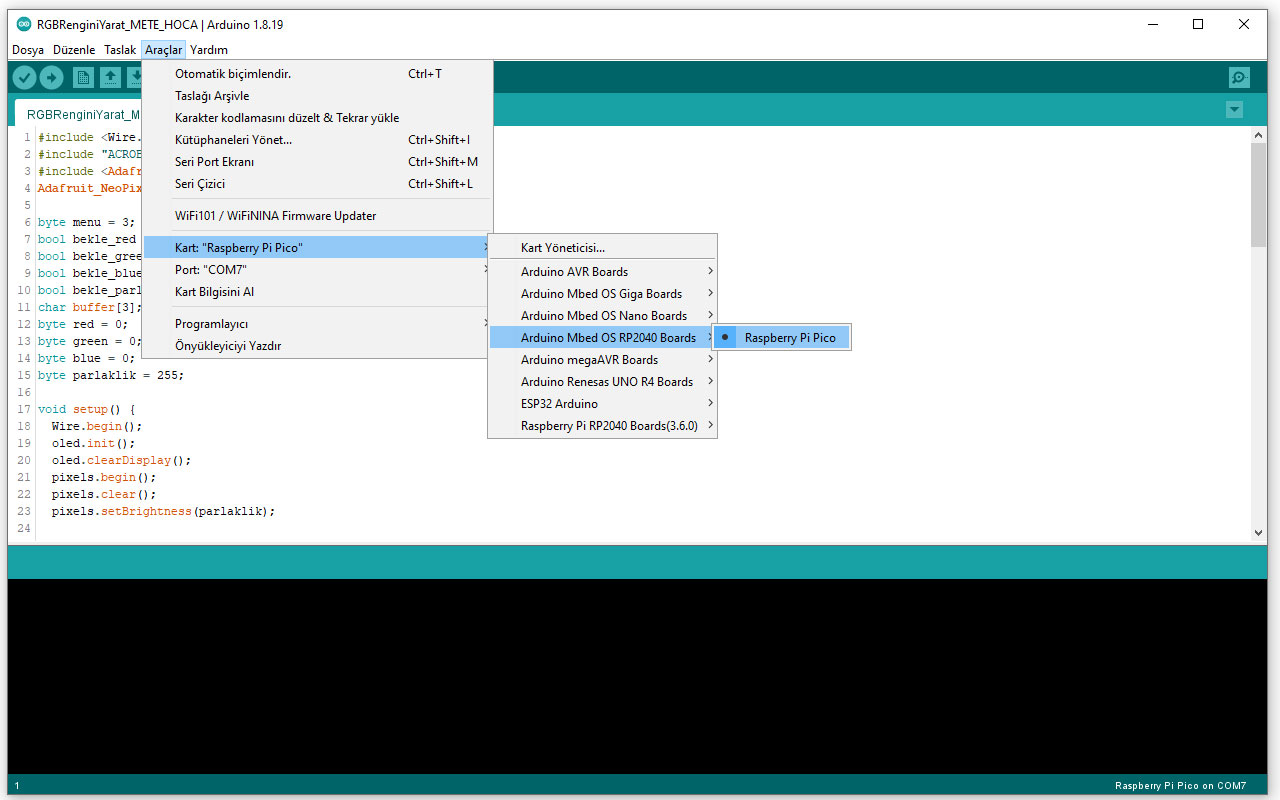Open the Düzenle menu
Image resolution: width=1280 pixels, height=800 pixels.
[x=74, y=50]
